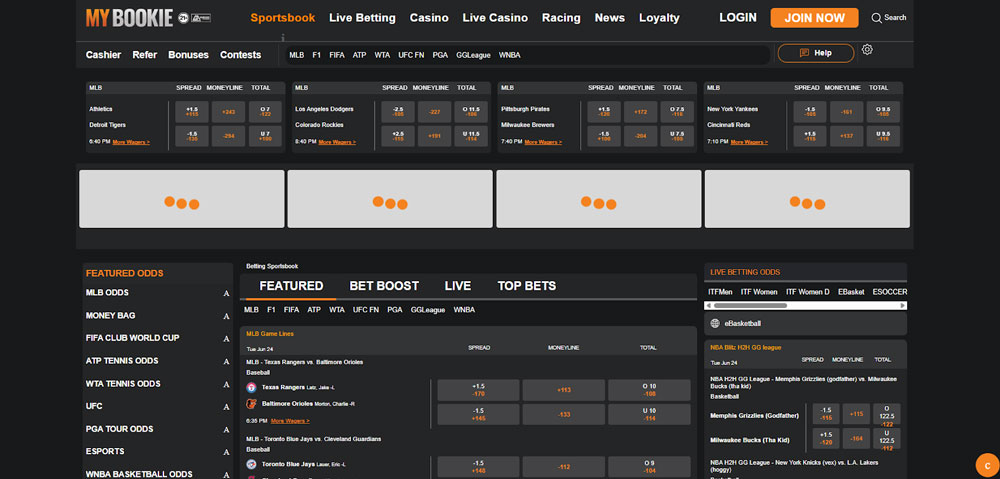Open More Wagers for Athletics vs Tigers
The width and height of the screenshot is (1000, 479).
click(x=131, y=143)
